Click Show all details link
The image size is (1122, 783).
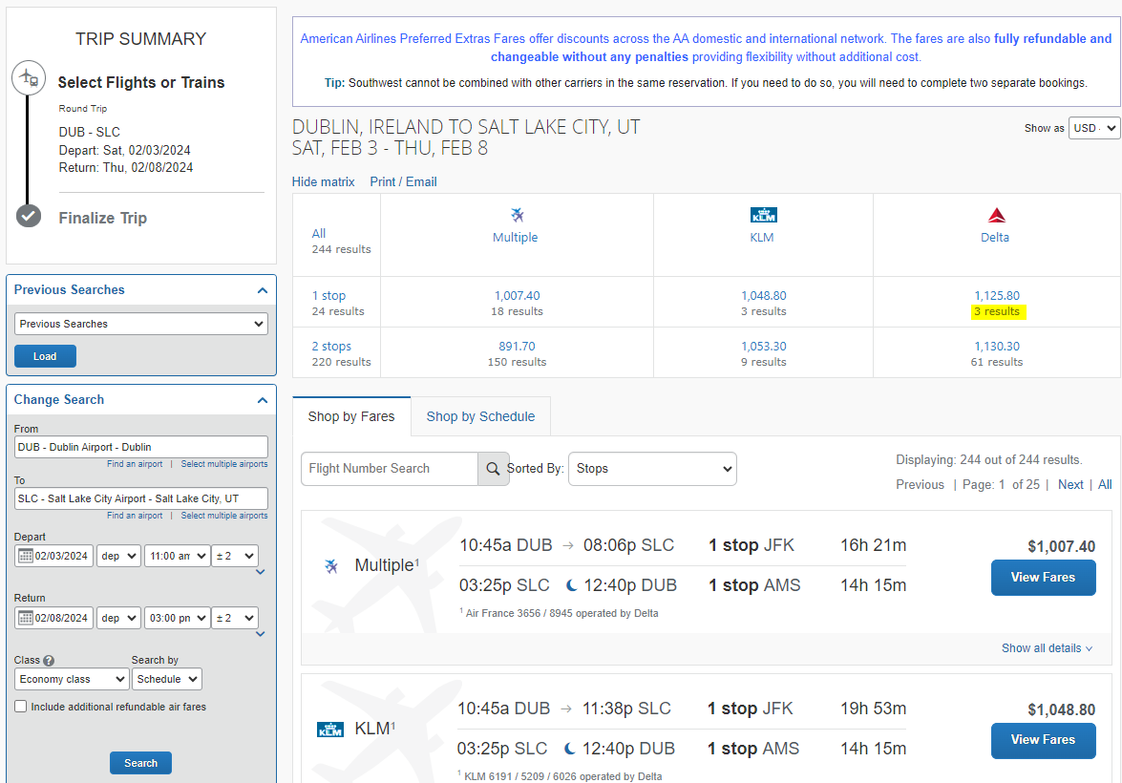pos(1047,648)
